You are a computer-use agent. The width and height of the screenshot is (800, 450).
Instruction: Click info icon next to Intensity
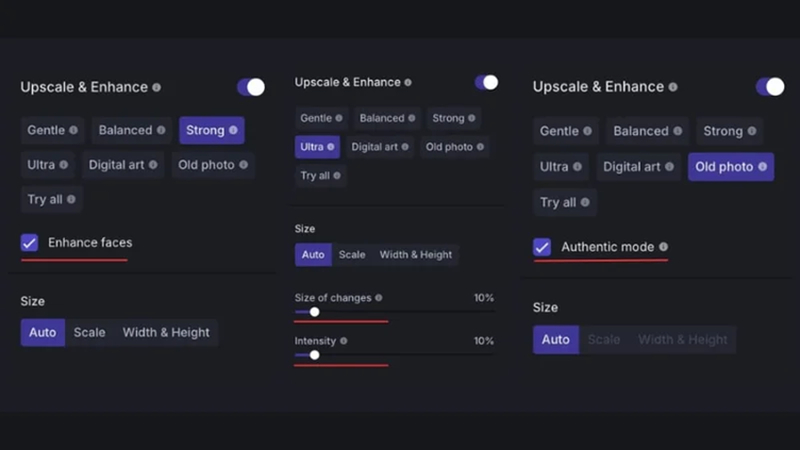[343, 341]
